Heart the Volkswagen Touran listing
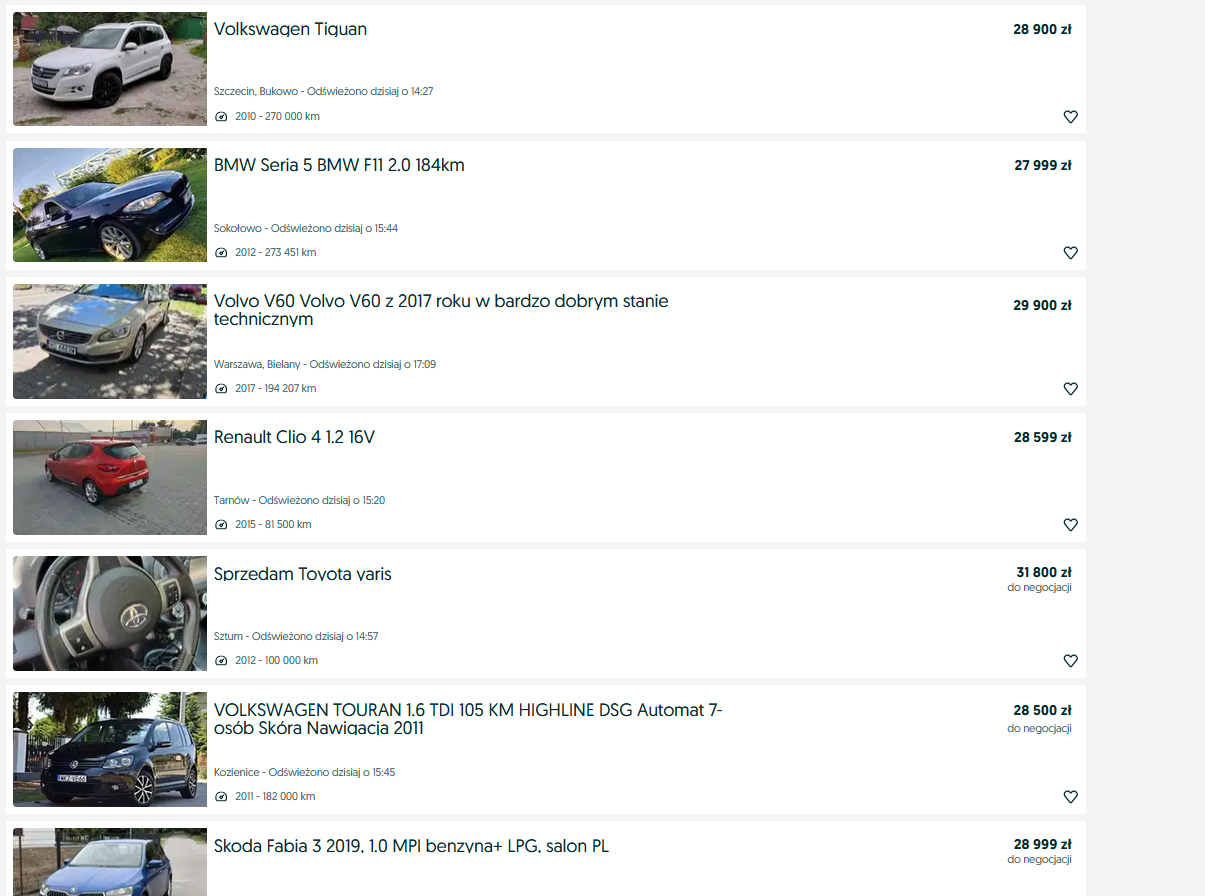The height and width of the screenshot is (896, 1205). tap(1070, 797)
